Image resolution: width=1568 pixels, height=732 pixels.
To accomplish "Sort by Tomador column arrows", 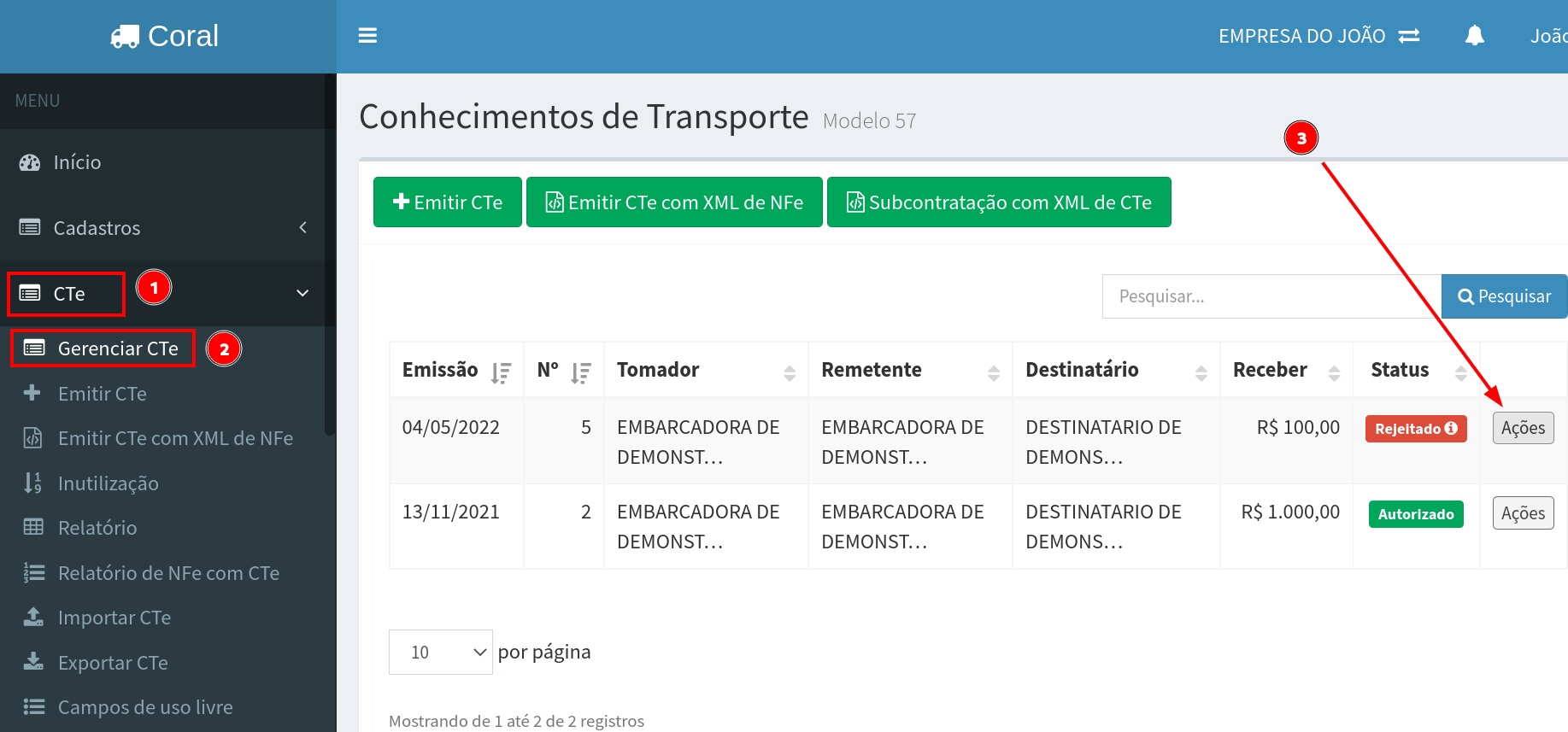I will tap(789, 372).
